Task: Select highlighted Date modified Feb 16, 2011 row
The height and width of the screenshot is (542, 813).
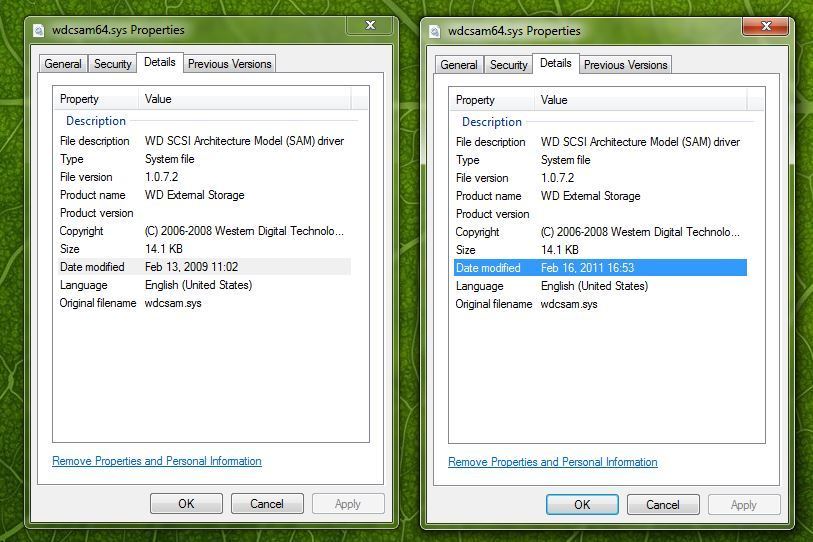Action: [600, 268]
